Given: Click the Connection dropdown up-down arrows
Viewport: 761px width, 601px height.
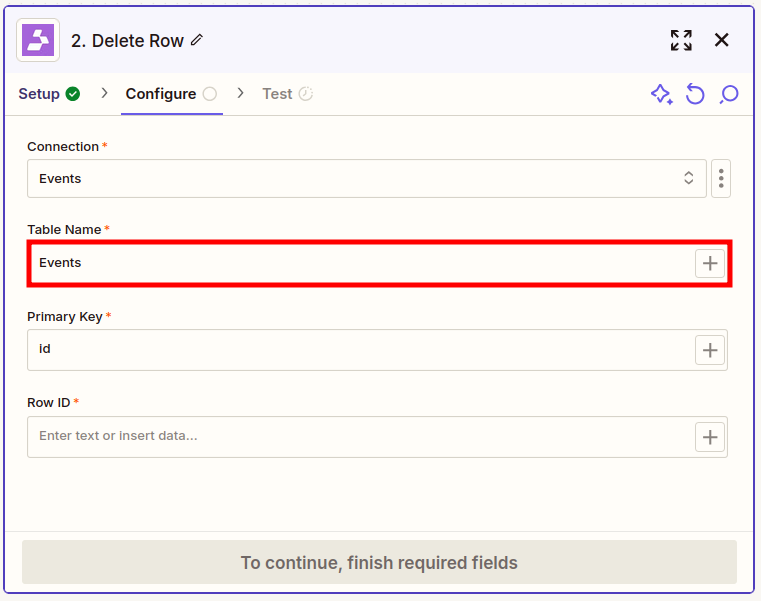Looking at the screenshot, I should tap(688, 178).
